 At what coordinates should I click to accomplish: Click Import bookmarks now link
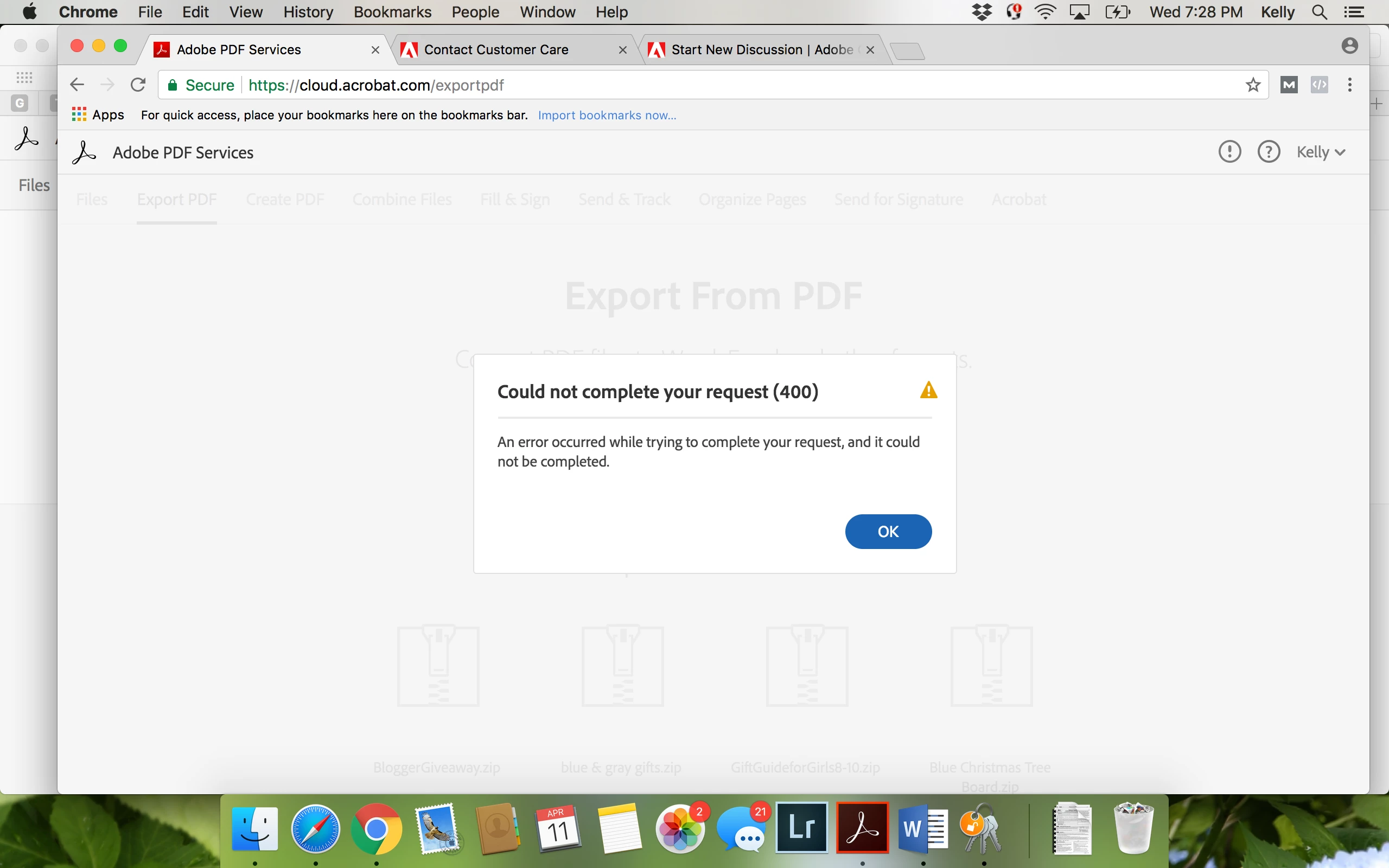(607, 116)
